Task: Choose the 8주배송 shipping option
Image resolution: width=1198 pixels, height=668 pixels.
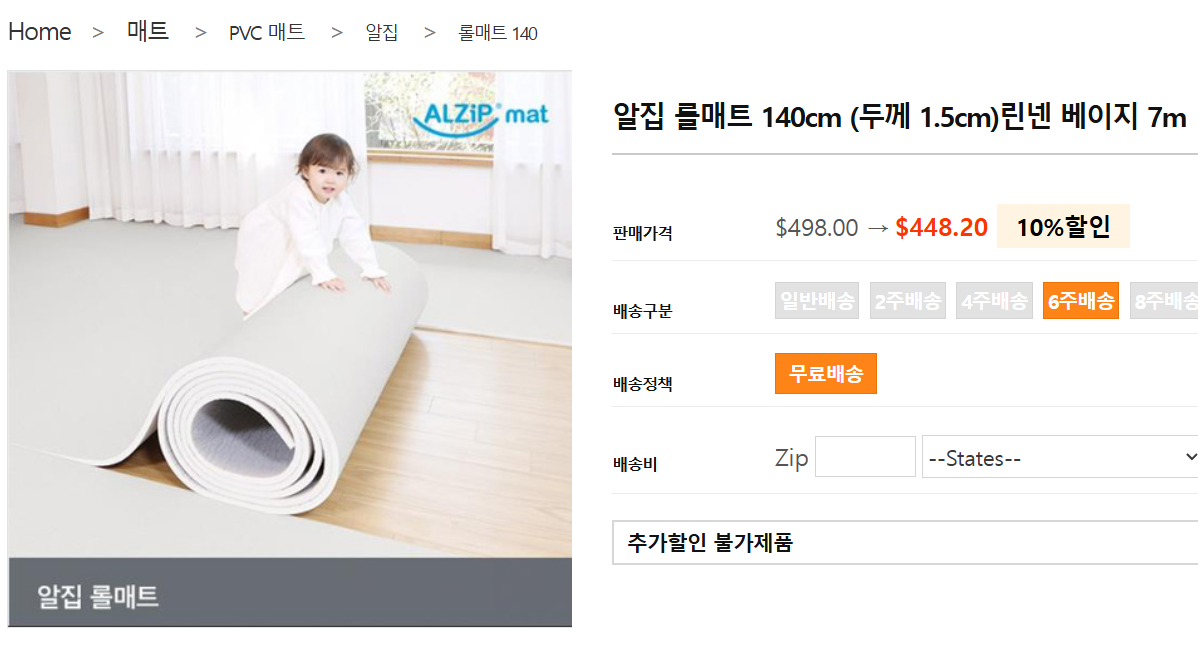Action: [x=1165, y=301]
